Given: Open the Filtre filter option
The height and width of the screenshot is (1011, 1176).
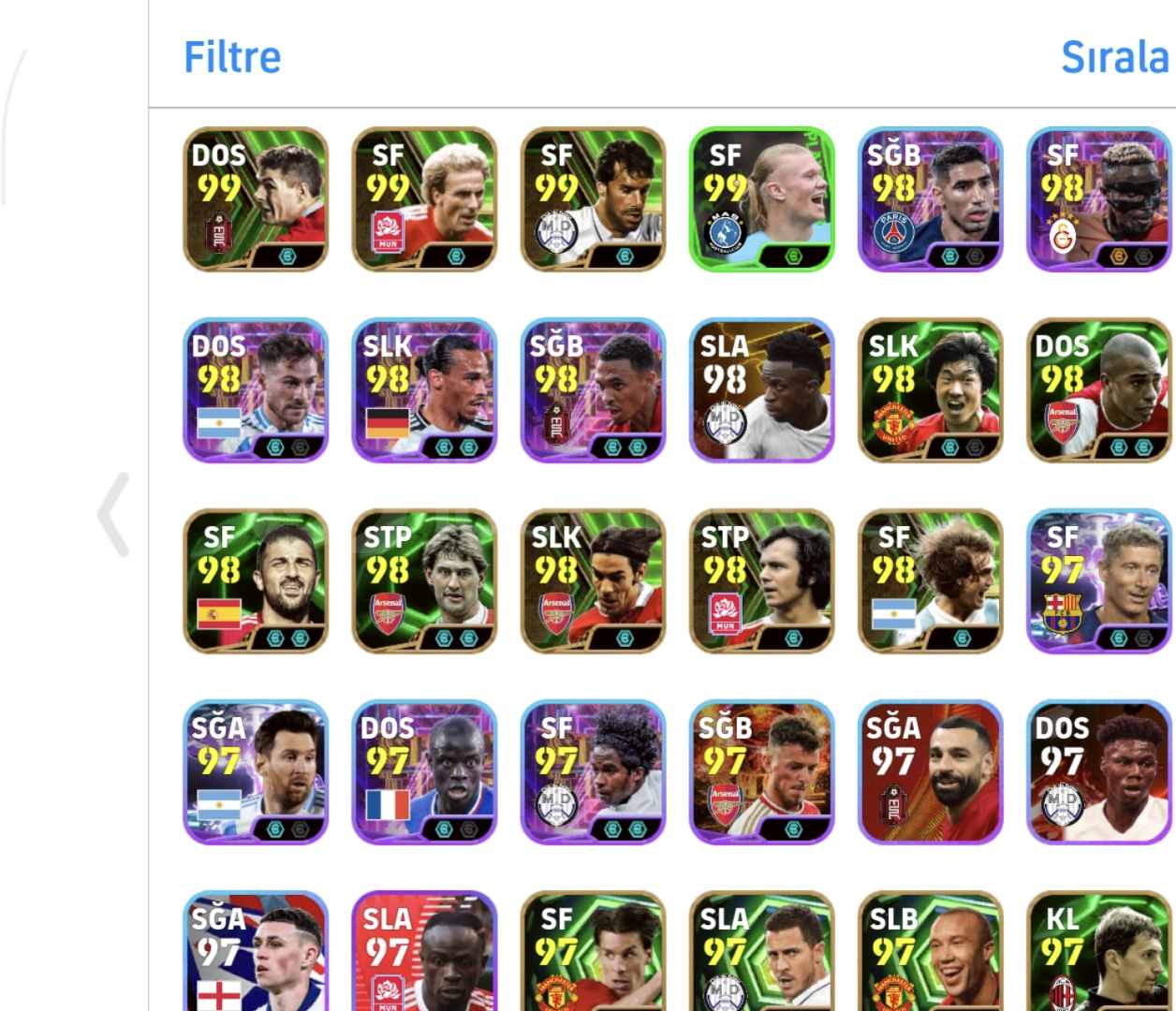Looking at the screenshot, I should 232,57.
